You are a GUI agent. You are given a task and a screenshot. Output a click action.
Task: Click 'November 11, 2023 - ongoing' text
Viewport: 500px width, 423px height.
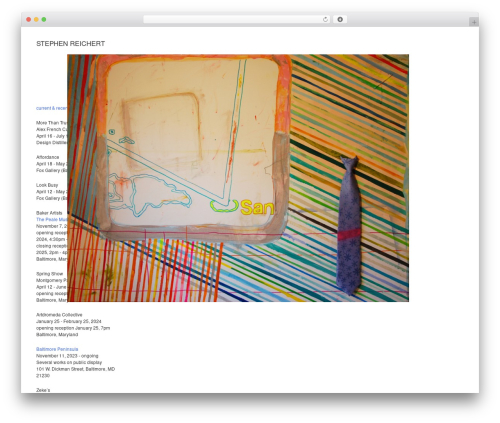point(67,356)
